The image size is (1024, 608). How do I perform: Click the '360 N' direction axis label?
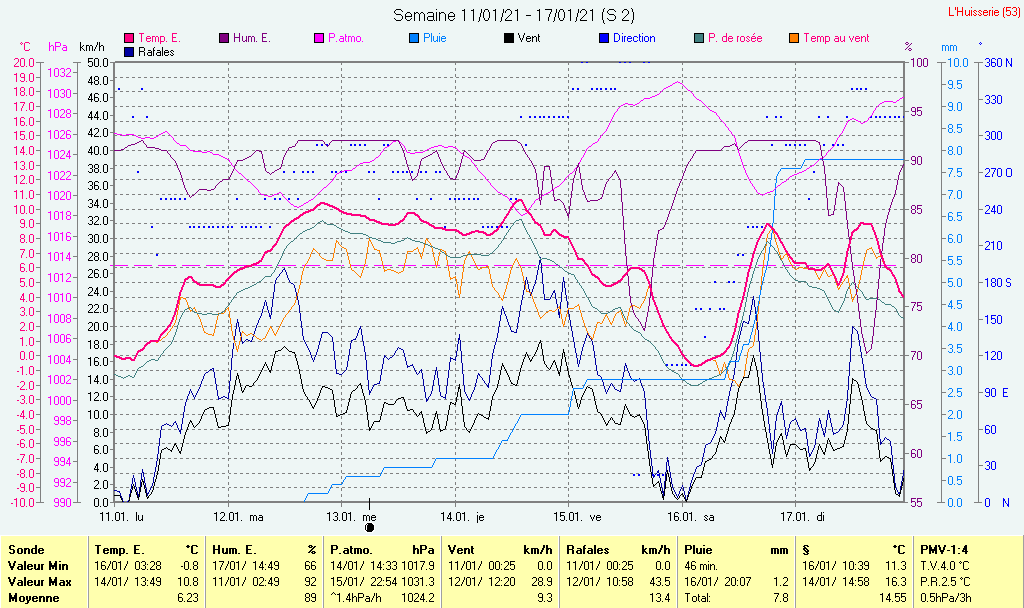pos(999,63)
